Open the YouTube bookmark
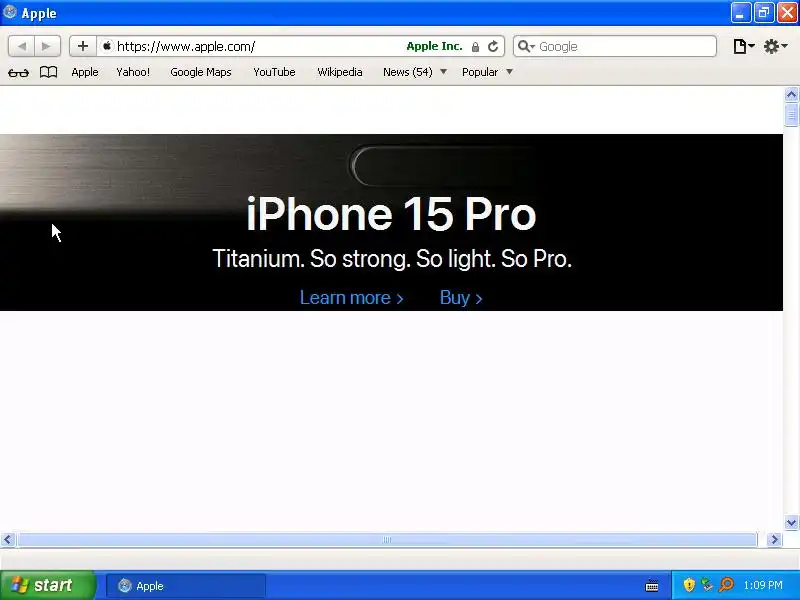Image resolution: width=800 pixels, height=600 pixels. coord(274,72)
